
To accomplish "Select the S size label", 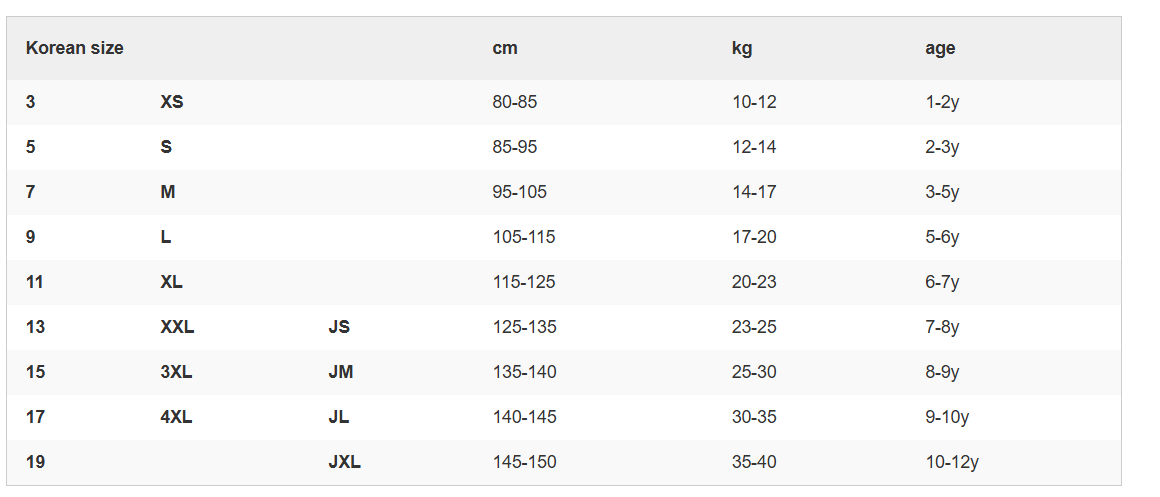I will point(166,147).
